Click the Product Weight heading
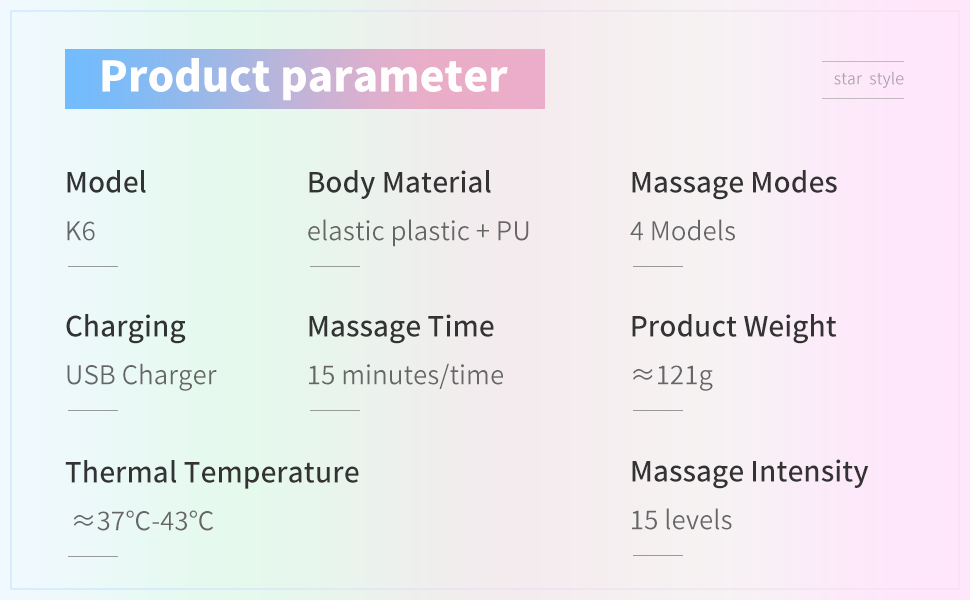 coord(733,327)
